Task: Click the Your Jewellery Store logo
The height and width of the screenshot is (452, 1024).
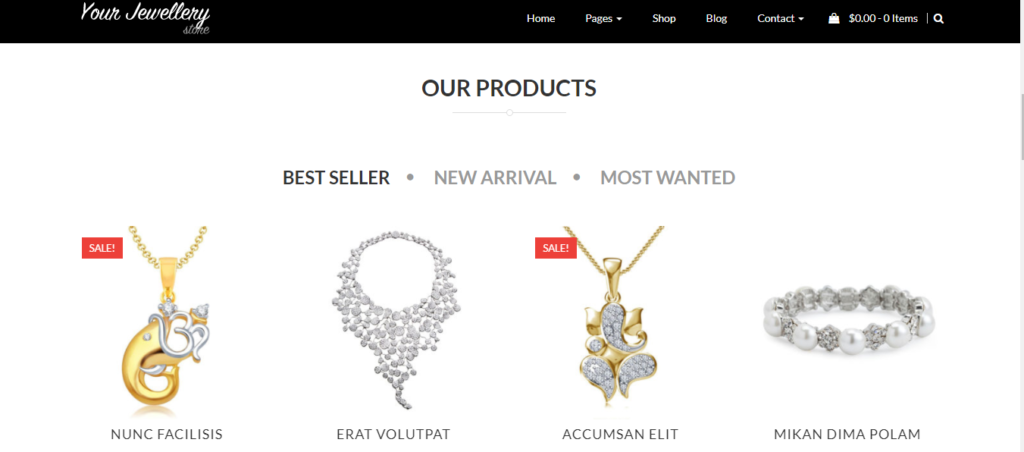Action: [145, 18]
